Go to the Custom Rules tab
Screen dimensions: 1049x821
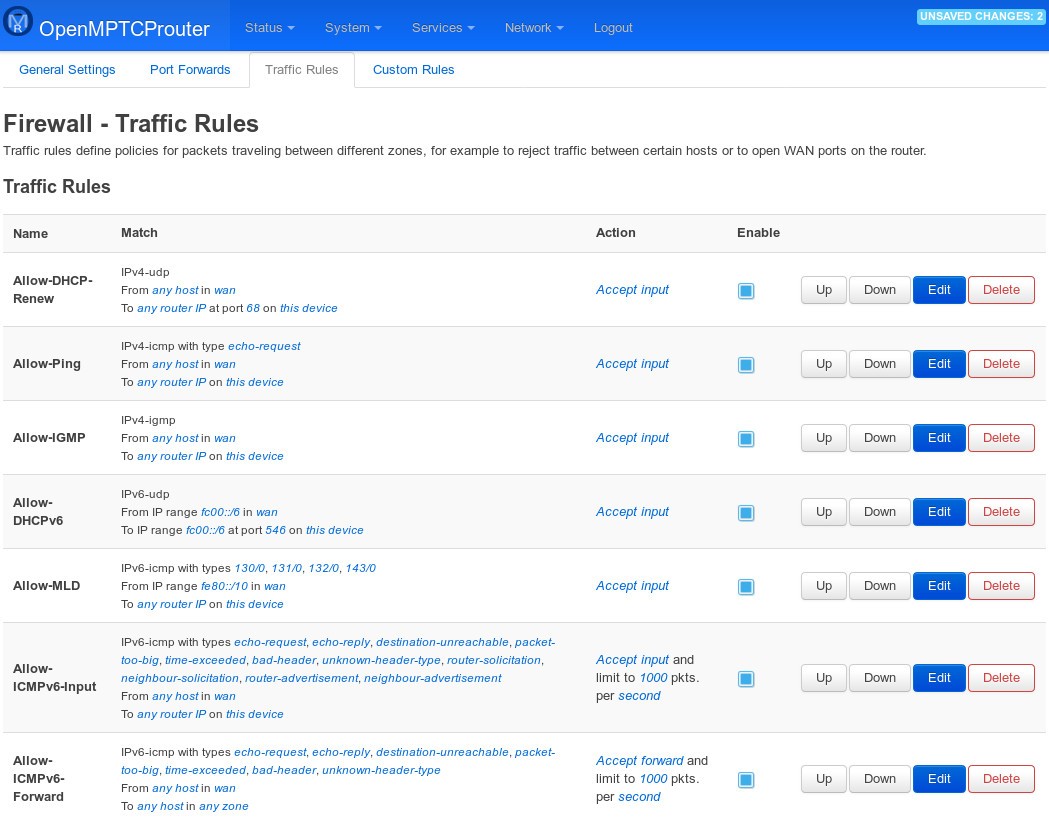point(413,70)
